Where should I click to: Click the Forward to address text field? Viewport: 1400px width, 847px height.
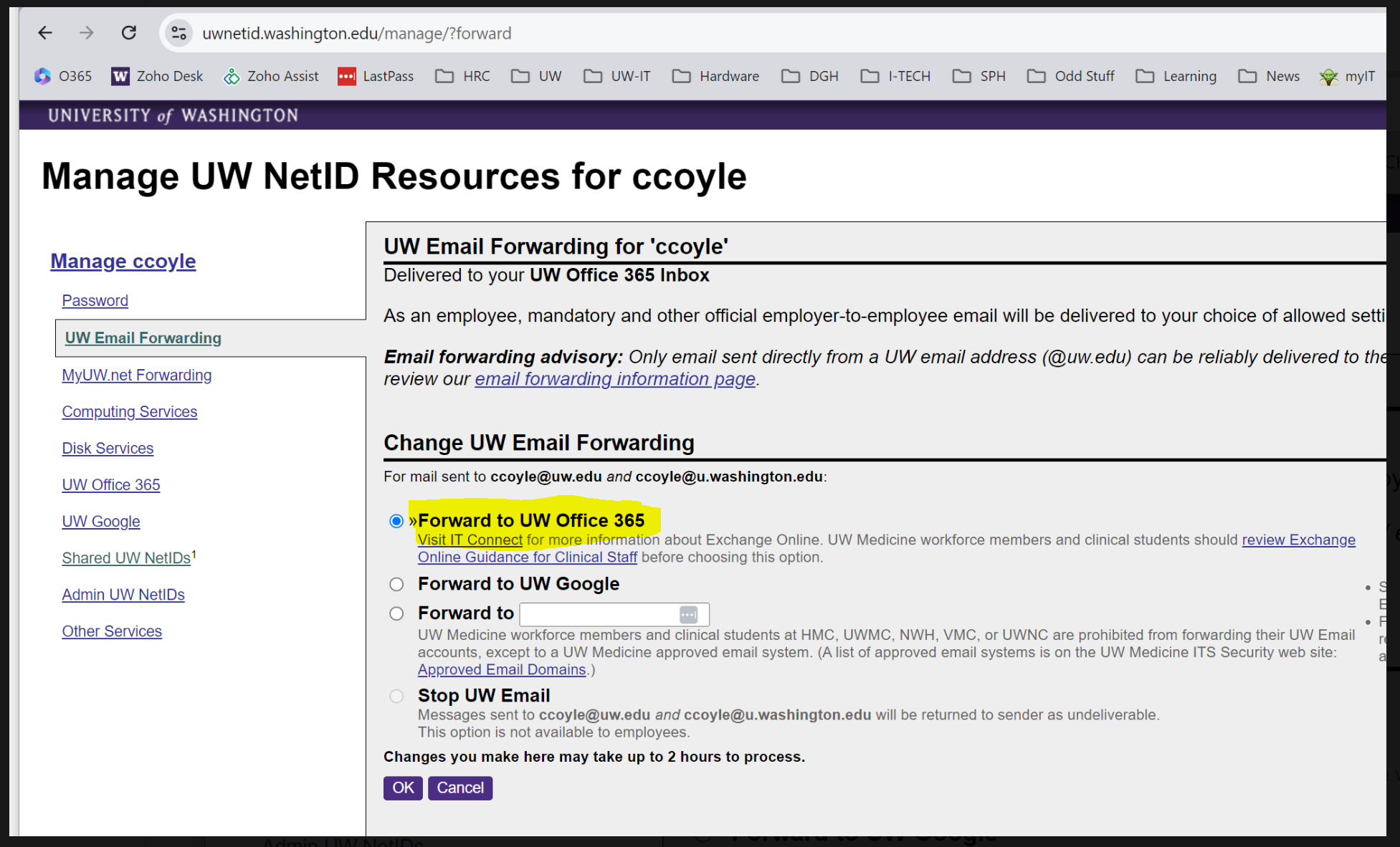point(597,615)
